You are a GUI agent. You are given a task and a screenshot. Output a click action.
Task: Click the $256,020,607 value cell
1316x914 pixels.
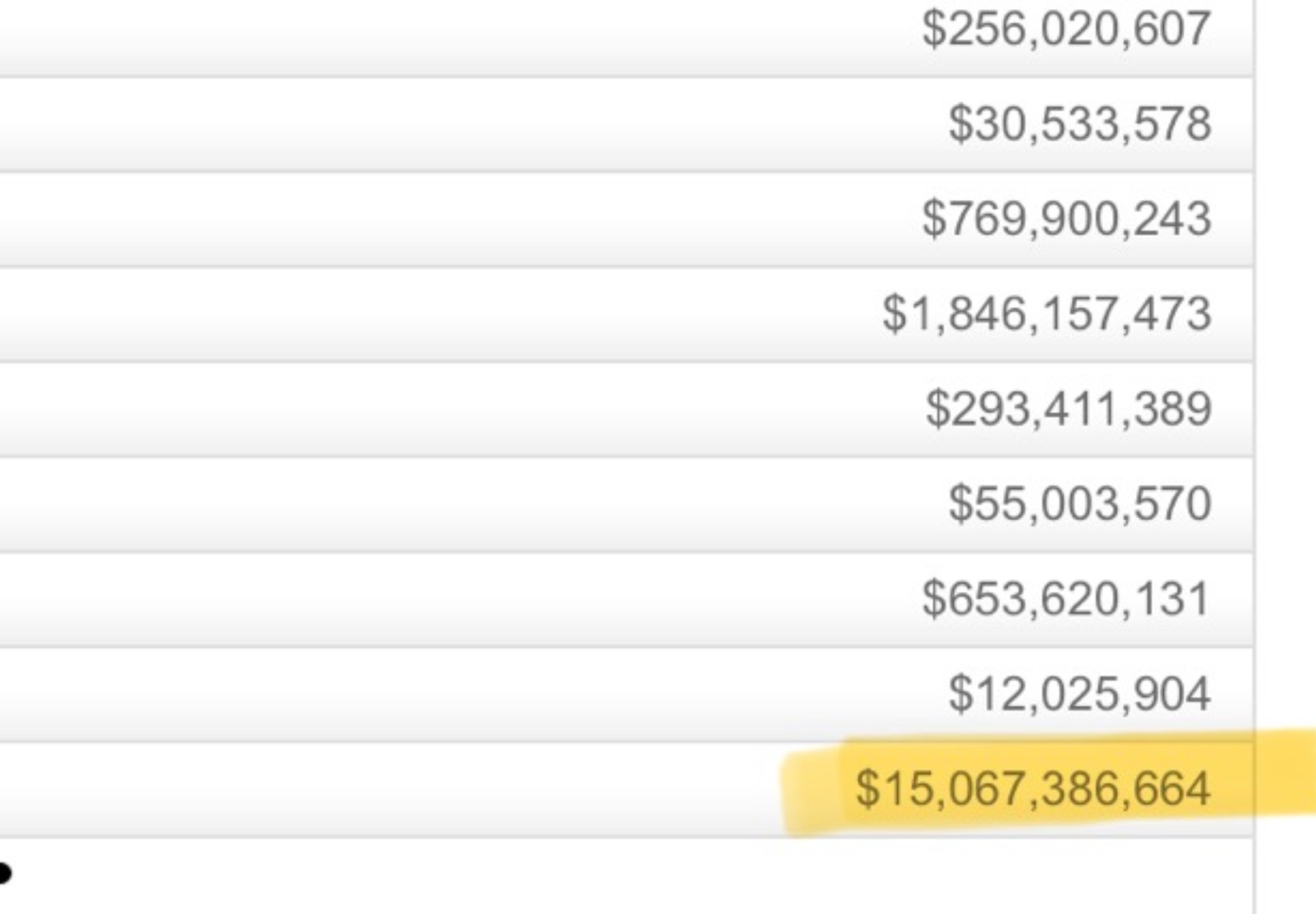coord(1066,29)
